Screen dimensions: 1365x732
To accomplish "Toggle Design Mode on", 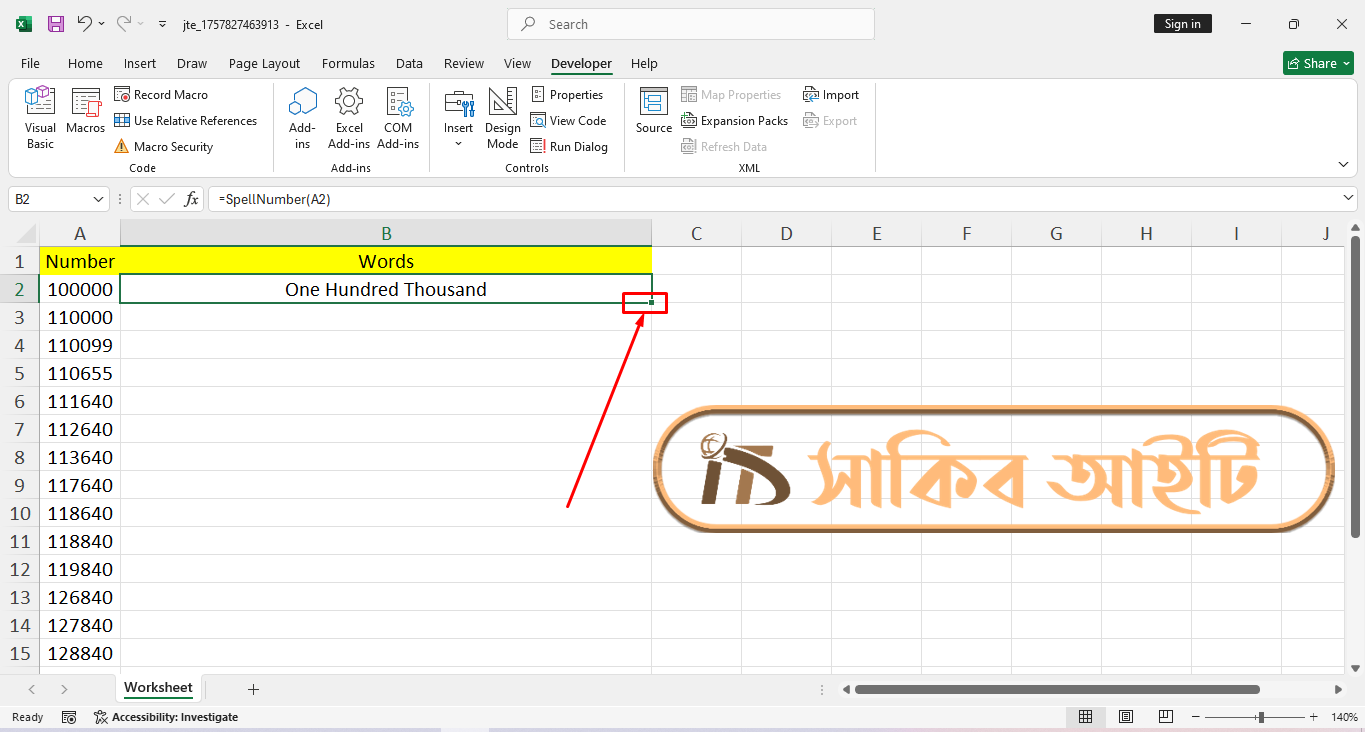I will [503, 118].
